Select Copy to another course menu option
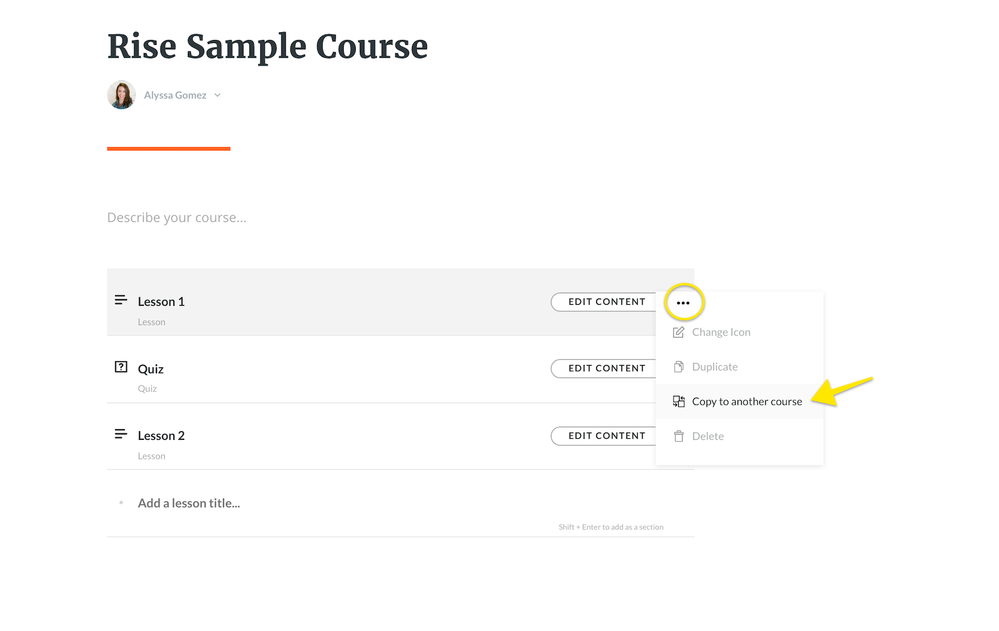 coord(747,402)
